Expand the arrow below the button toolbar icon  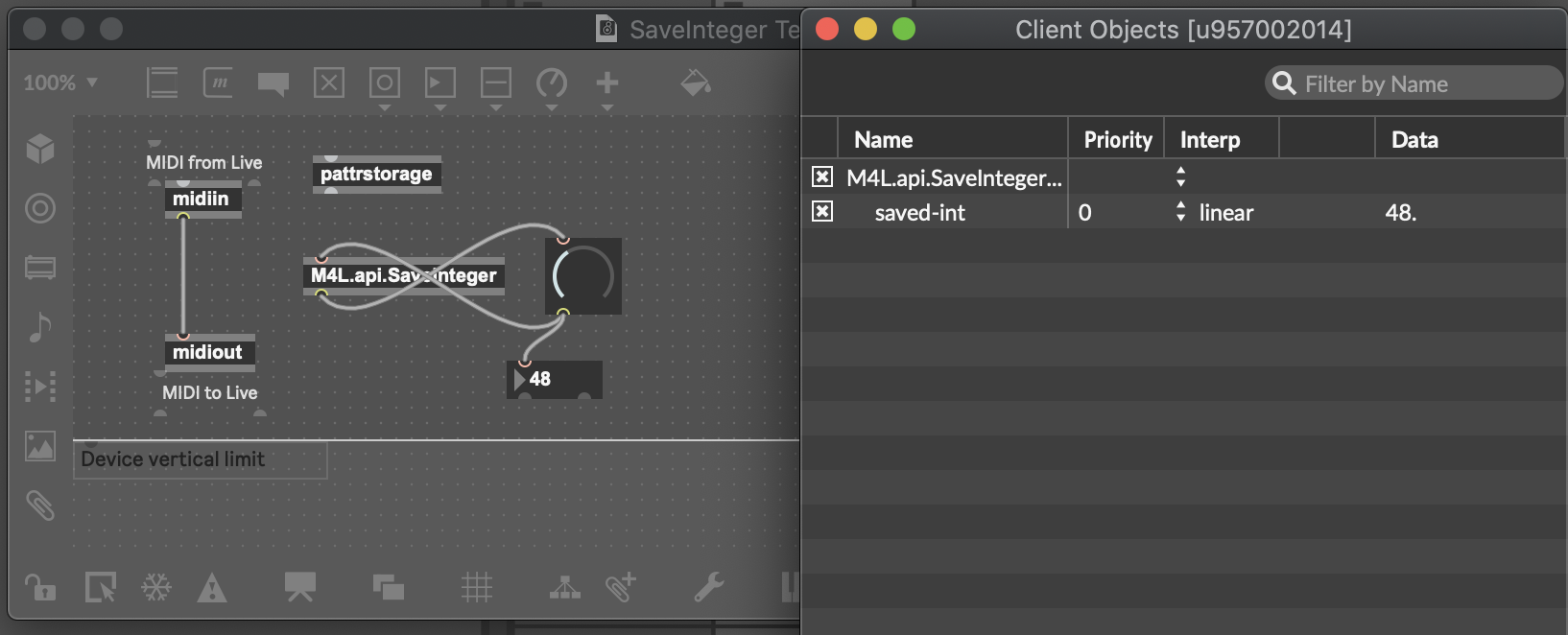point(385,107)
